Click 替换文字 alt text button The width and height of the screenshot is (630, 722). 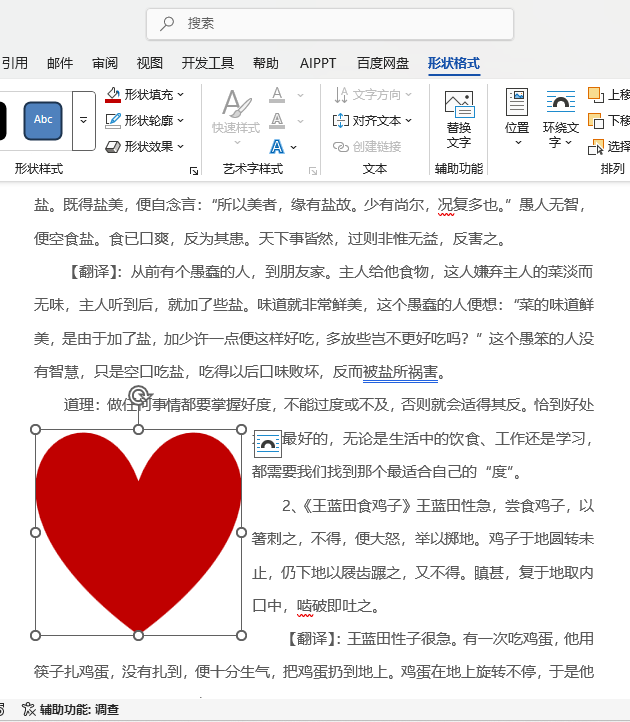(x=459, y=120)
